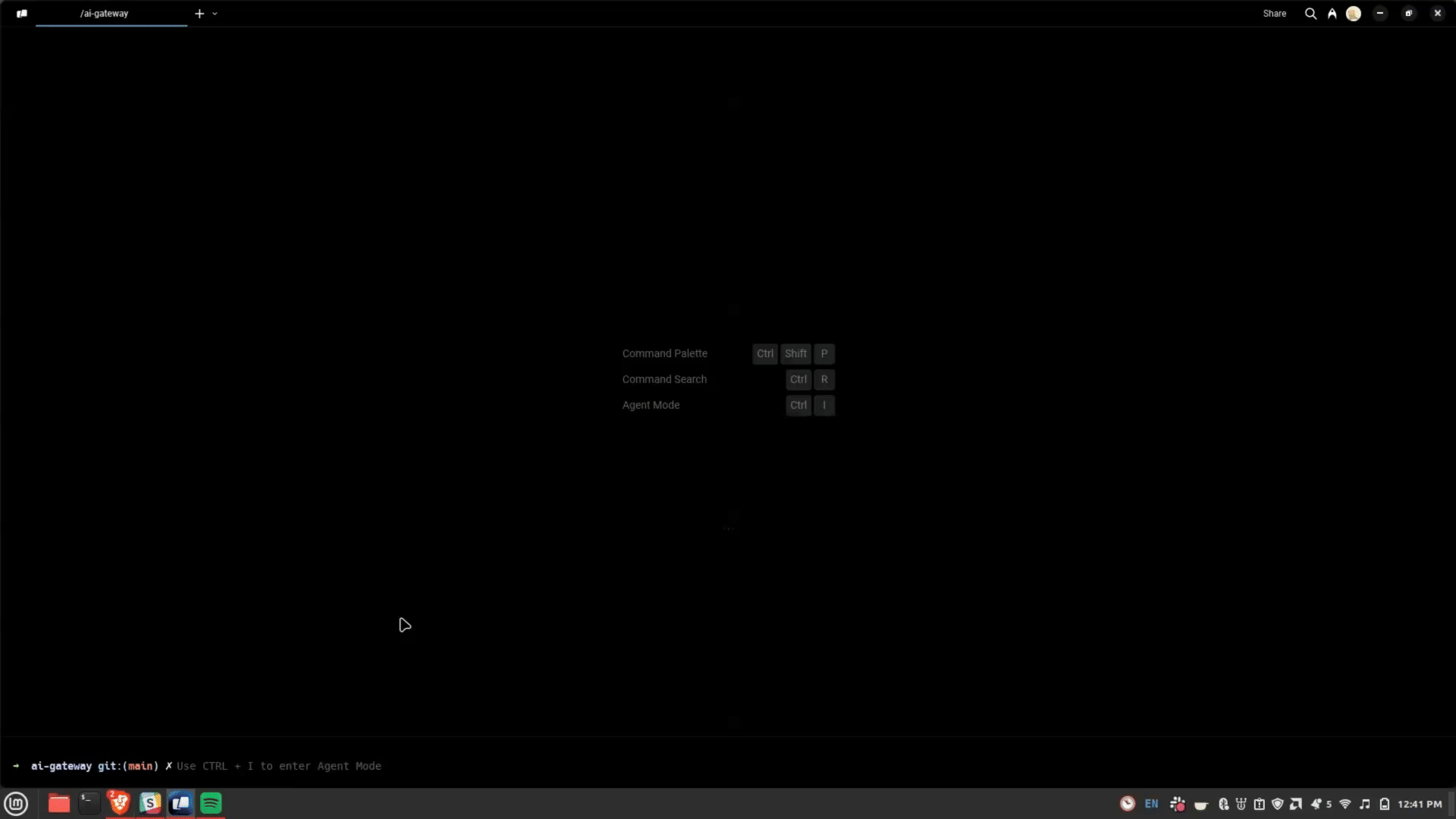Open the search magnifier icon
The image size is (1456, 819).
point(1310,14)
